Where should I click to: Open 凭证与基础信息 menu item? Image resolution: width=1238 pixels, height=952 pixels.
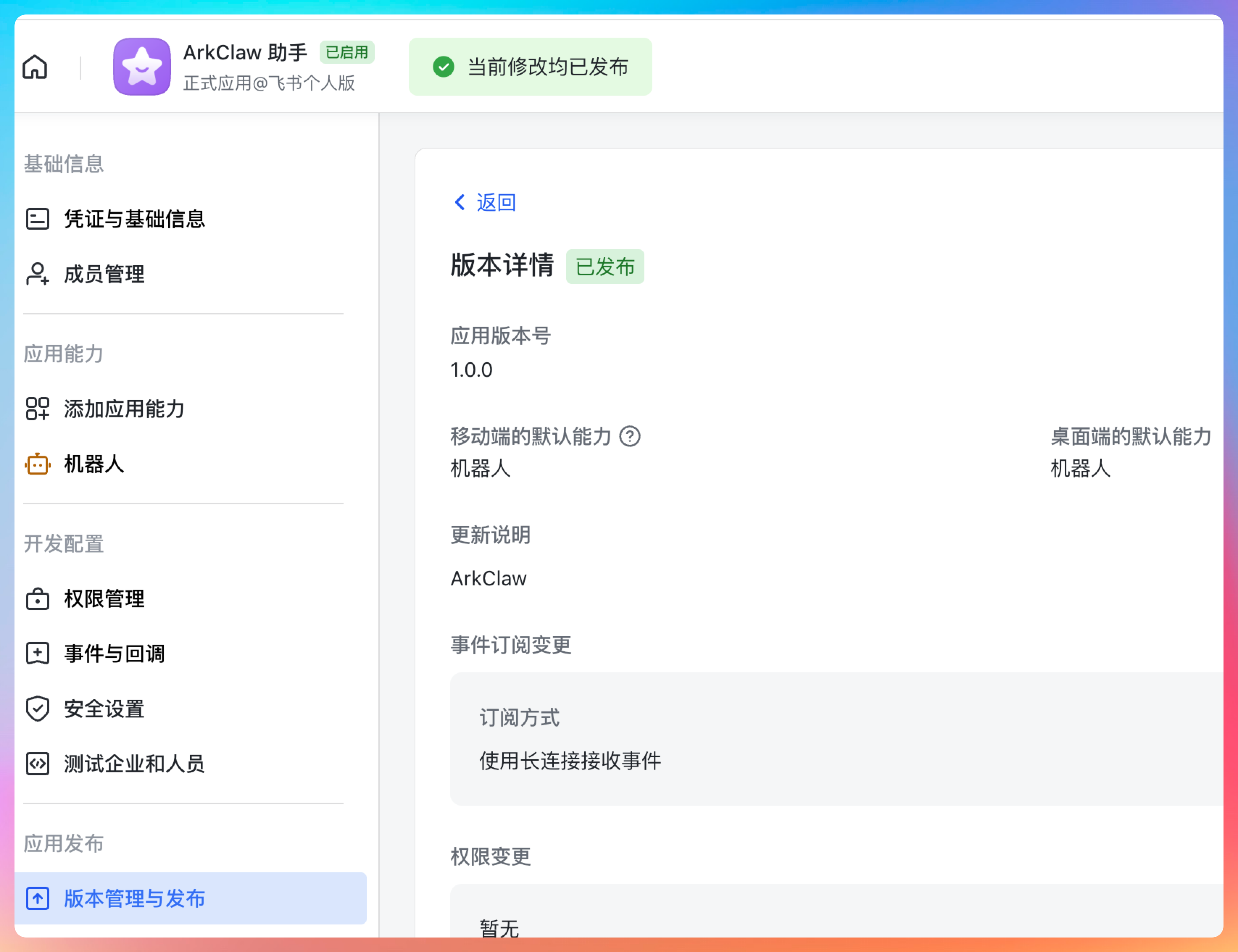coord(134,219)
